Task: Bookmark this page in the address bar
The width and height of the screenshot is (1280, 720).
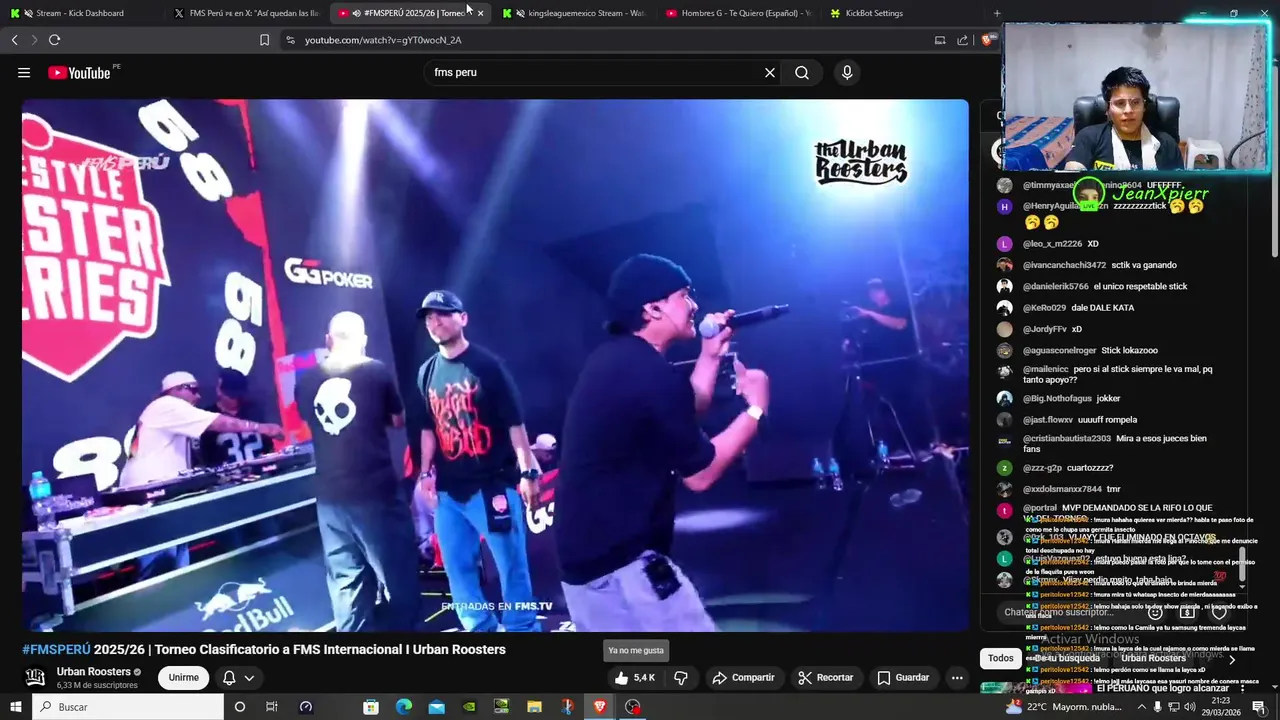Action: [264, 40]
